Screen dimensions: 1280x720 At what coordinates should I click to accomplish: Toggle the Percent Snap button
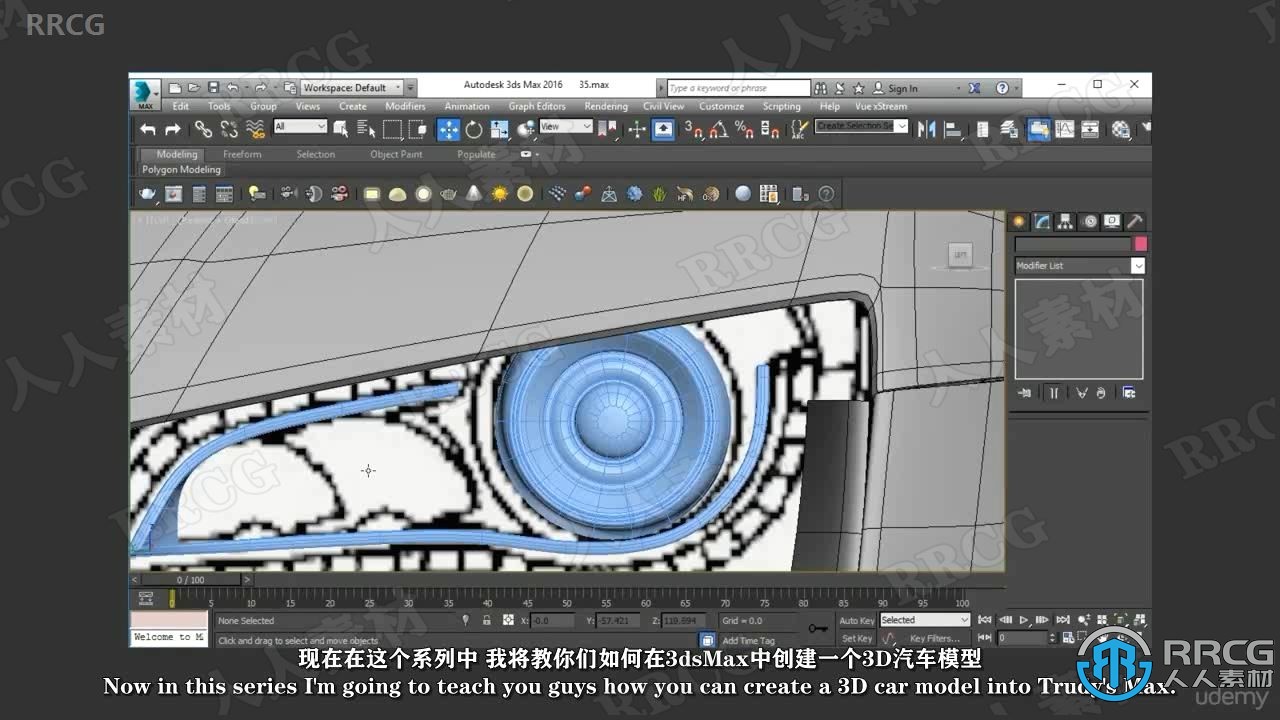click(744, 129)
